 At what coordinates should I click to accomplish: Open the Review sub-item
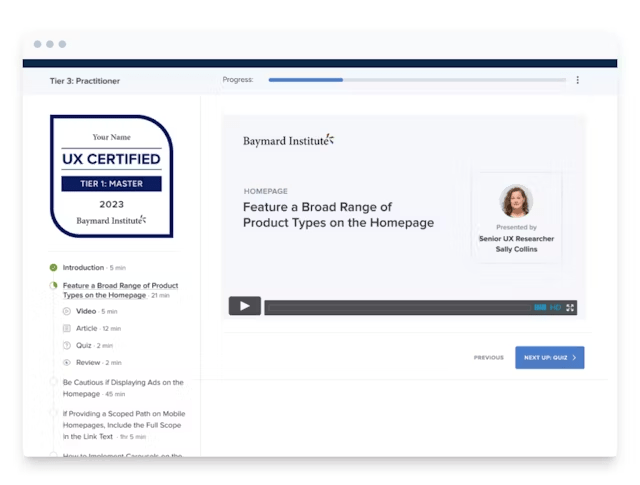(99, 363)
